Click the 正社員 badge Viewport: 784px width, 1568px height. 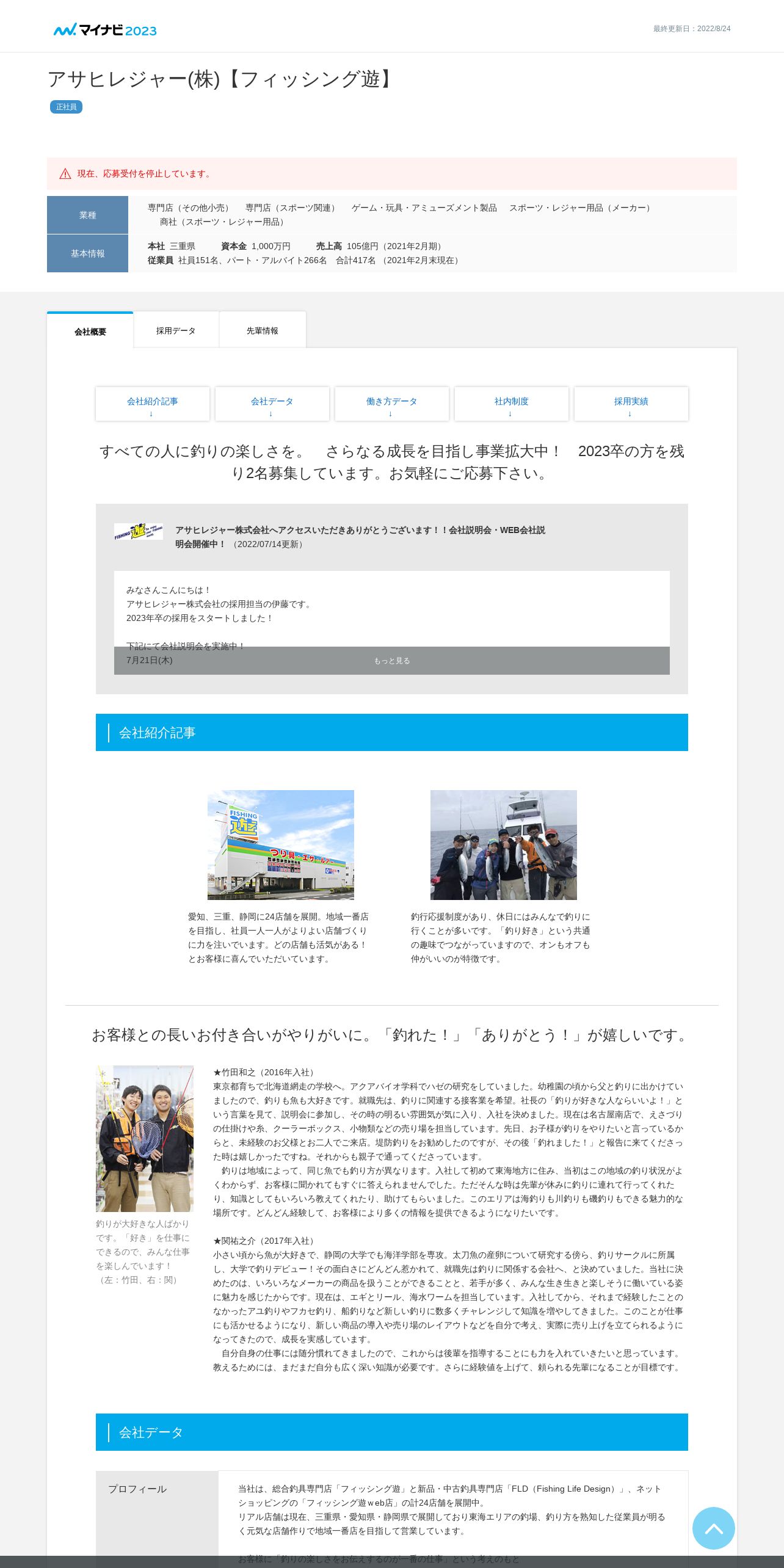pyautogui.click(x=66, y=107)
